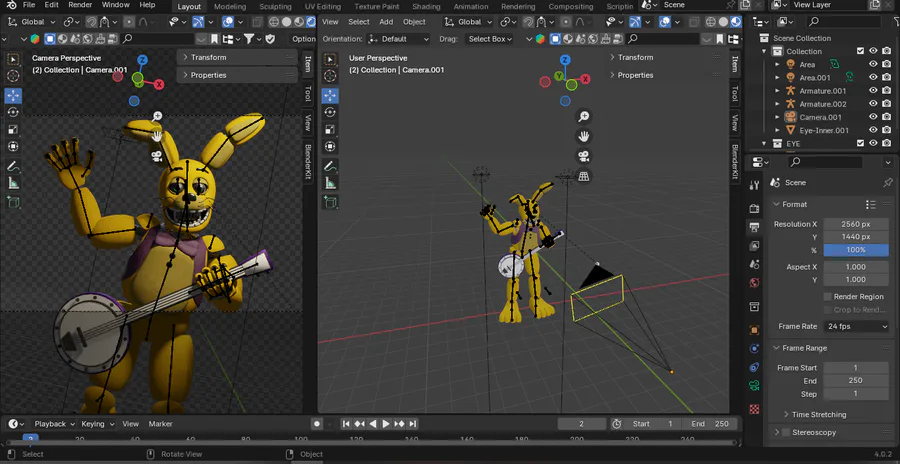The height and width of the screenshot is (464, 900).
Task: Activate the Move tool in the Camera Perspective viewport
Action: pos(13,95)
